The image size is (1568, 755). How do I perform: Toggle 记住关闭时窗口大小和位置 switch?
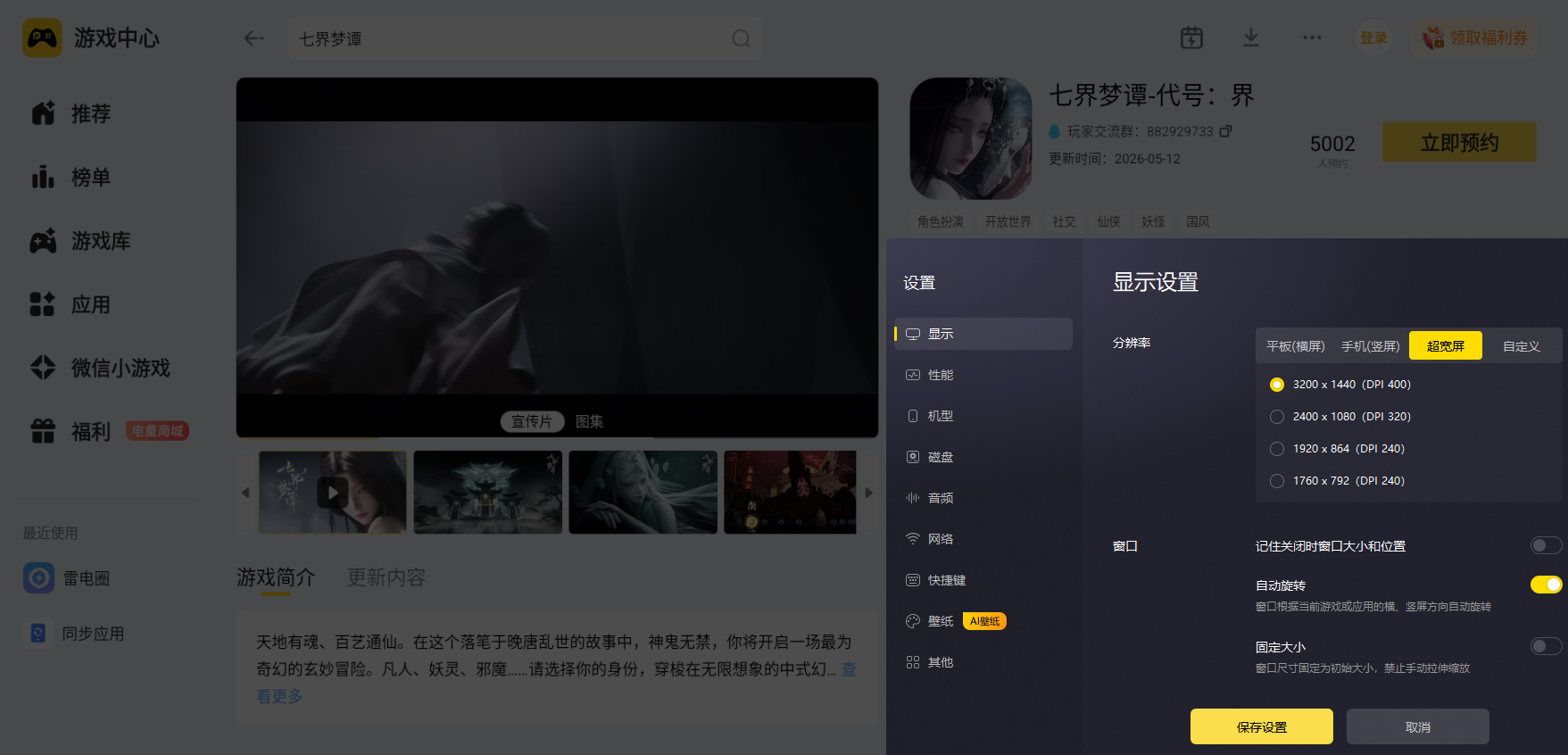click(x=1547, y=545)
